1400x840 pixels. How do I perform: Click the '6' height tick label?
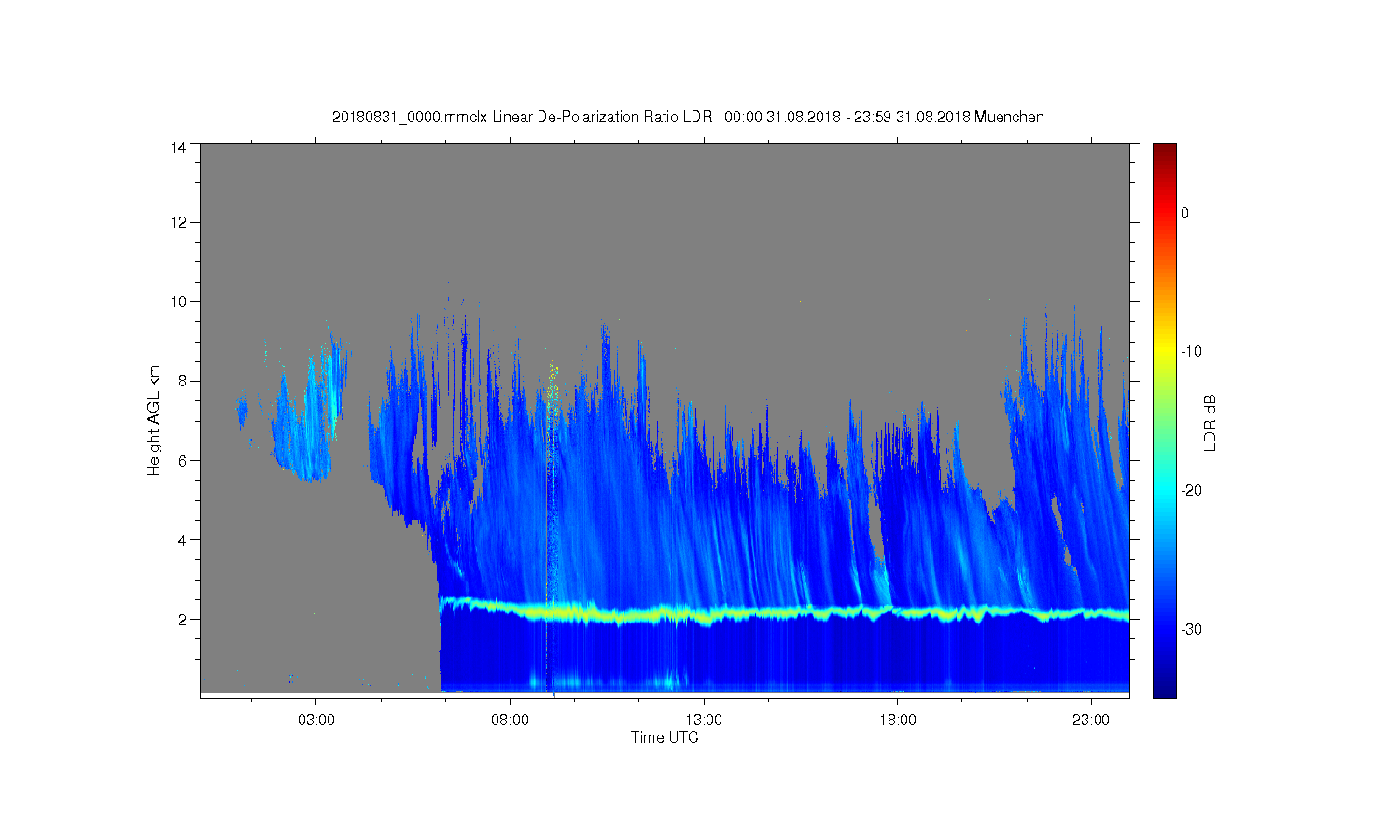pos(182,460)
